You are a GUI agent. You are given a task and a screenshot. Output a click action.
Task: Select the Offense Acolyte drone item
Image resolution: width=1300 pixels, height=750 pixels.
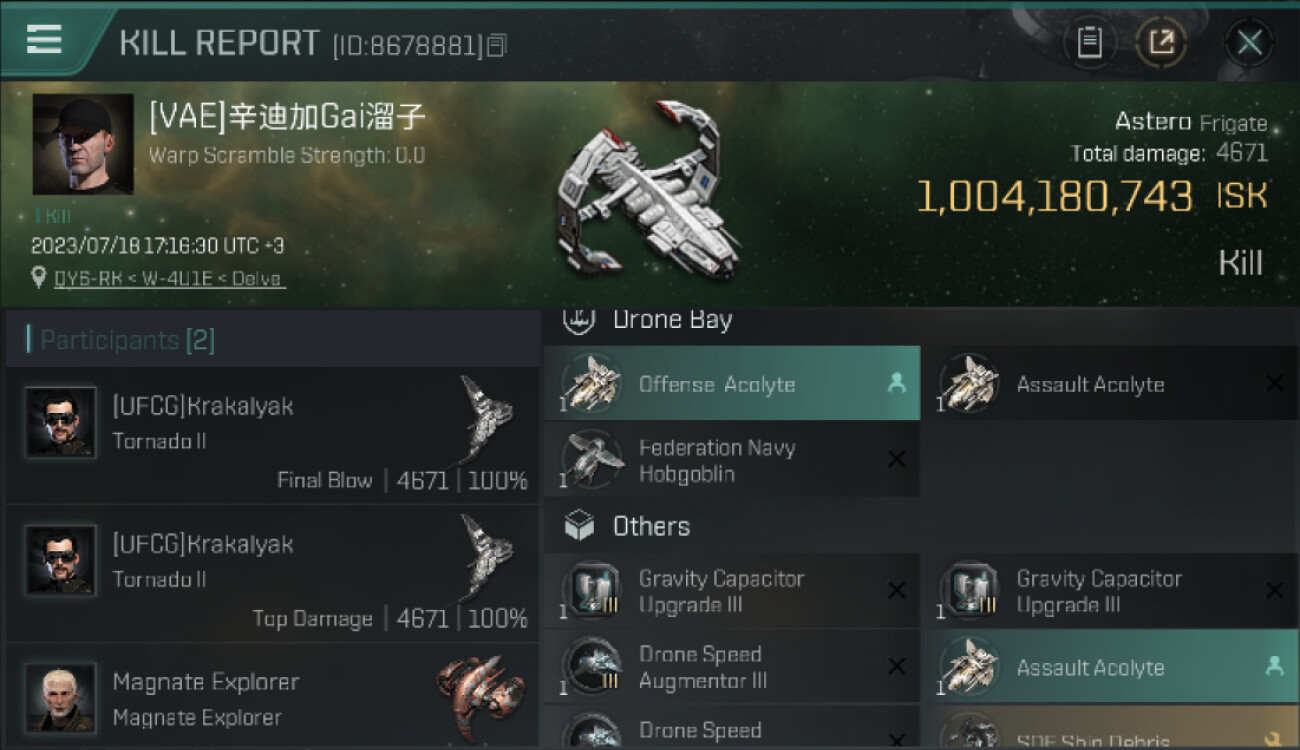pos(732,384)
